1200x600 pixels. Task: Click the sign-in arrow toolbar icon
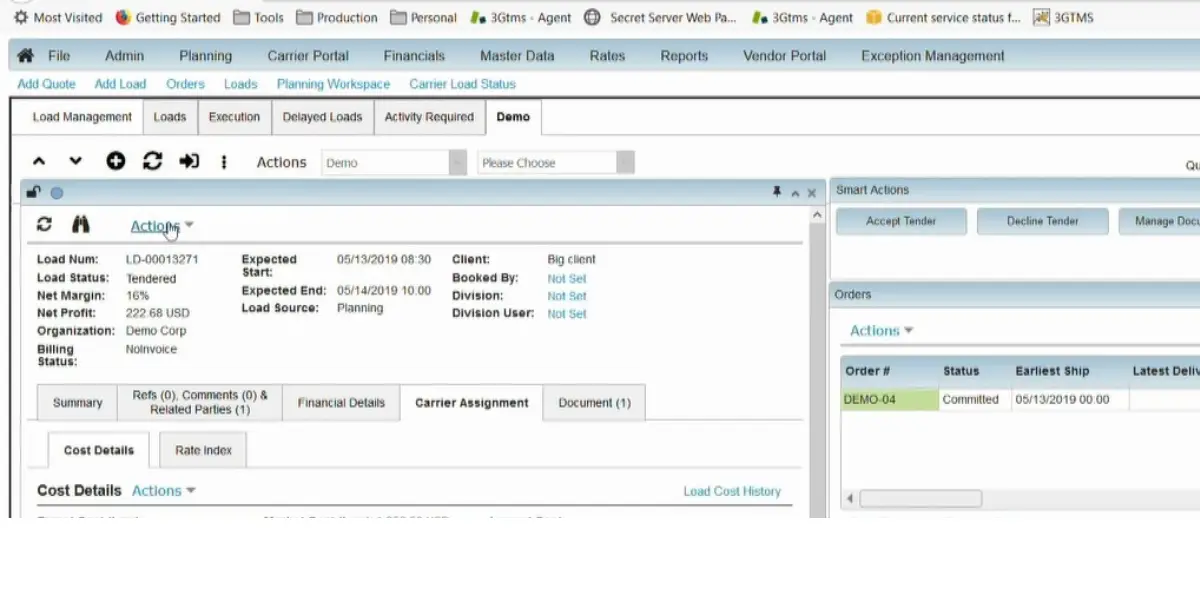pos(189,161)
